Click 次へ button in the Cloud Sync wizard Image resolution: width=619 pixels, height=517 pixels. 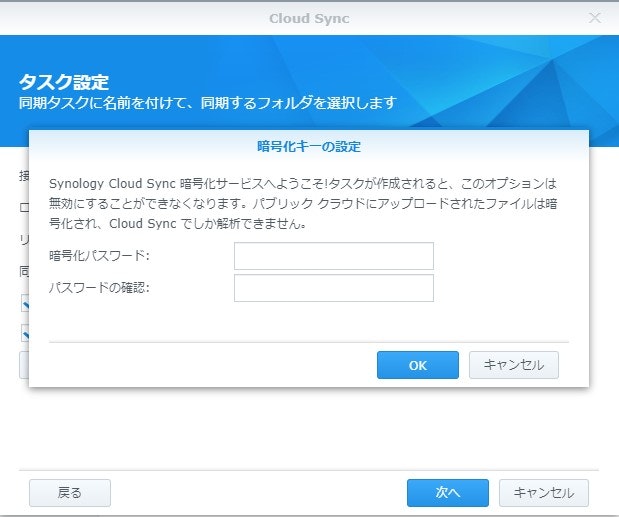(x=448, y=493)
